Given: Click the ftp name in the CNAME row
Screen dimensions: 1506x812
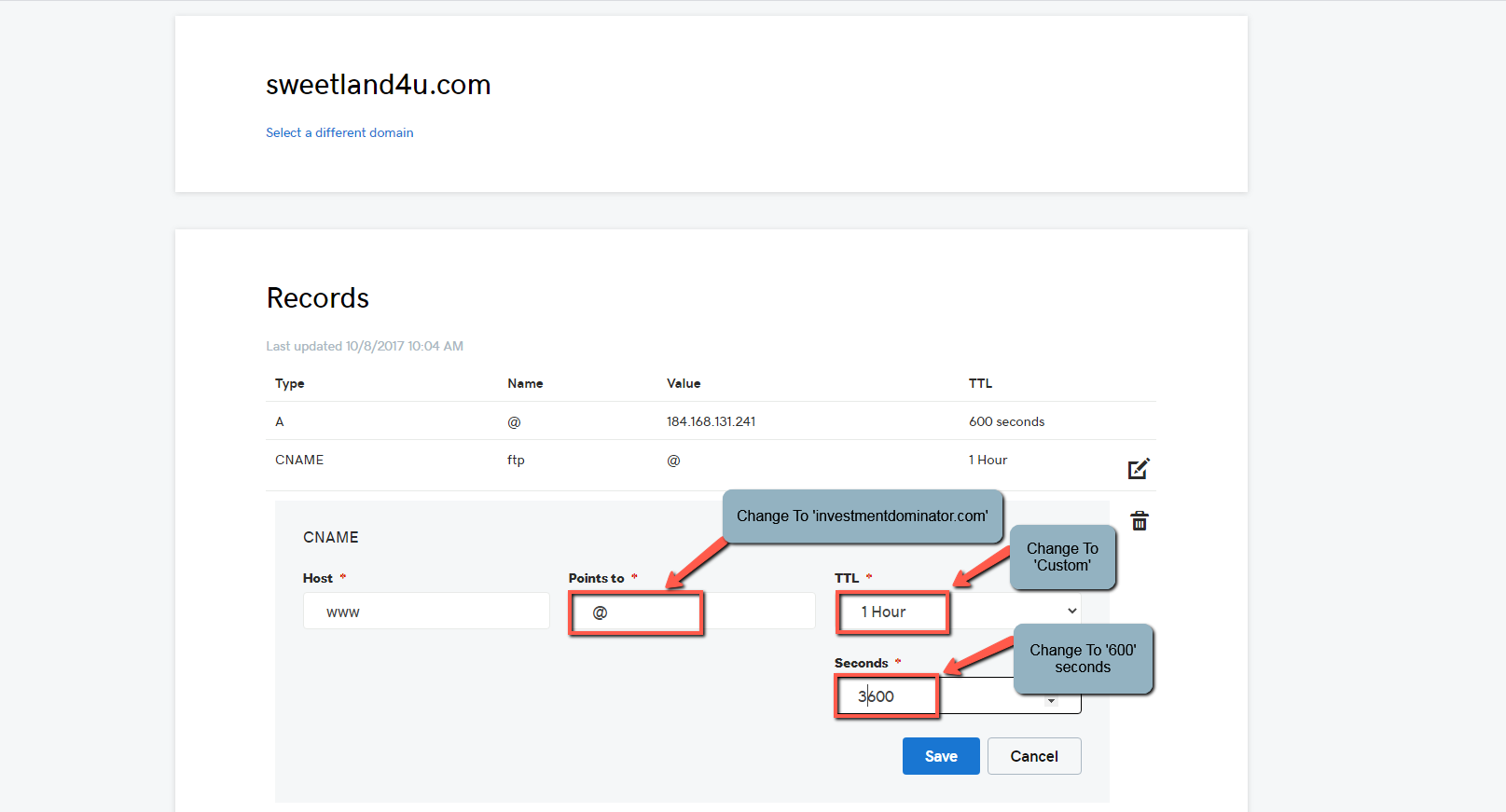Looking at the screenshot, I should click(x=516, y=460).
